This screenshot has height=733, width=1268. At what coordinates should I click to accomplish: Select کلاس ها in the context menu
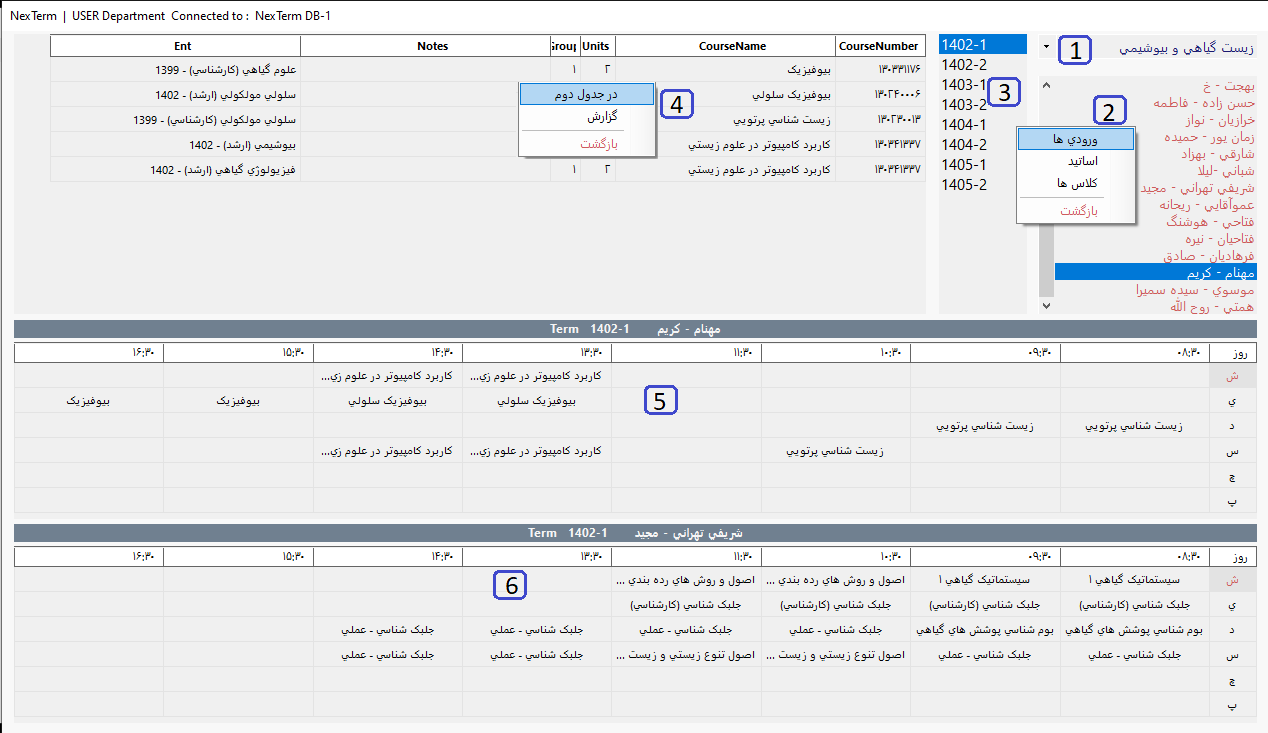(1075, 183)
